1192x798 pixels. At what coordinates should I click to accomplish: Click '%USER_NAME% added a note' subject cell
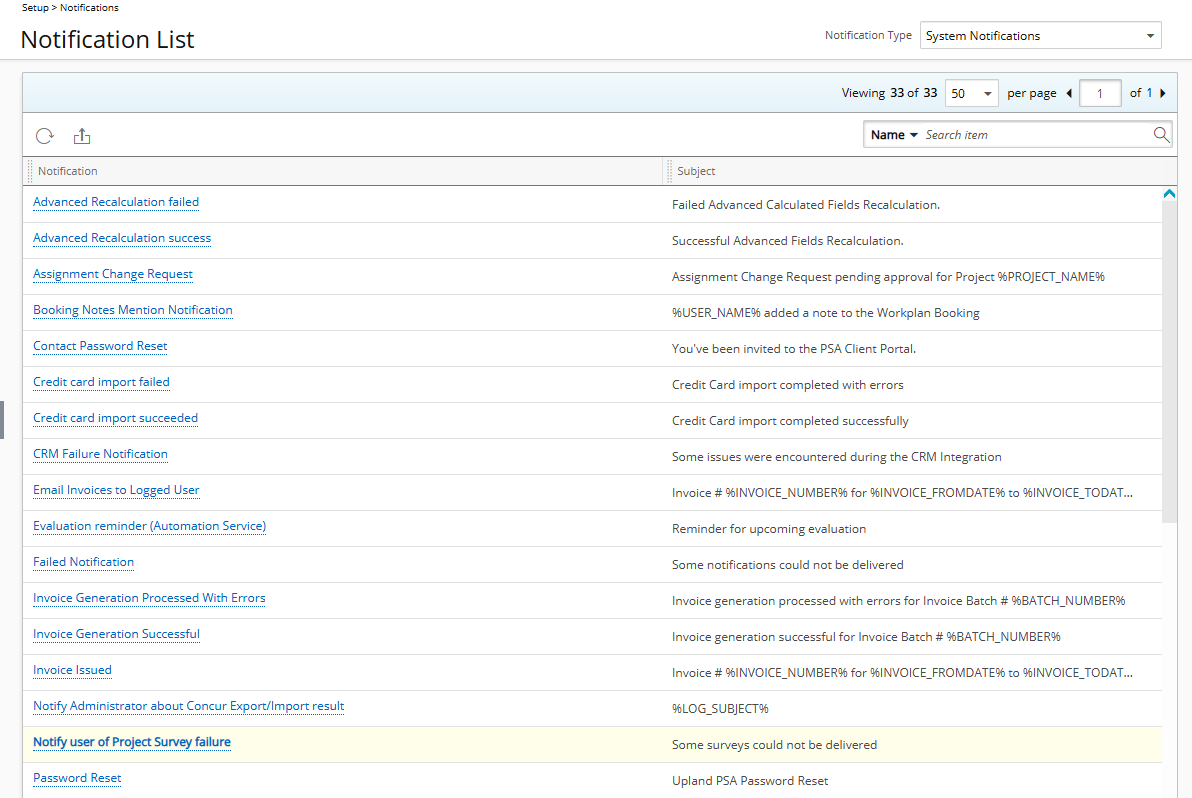826,313
